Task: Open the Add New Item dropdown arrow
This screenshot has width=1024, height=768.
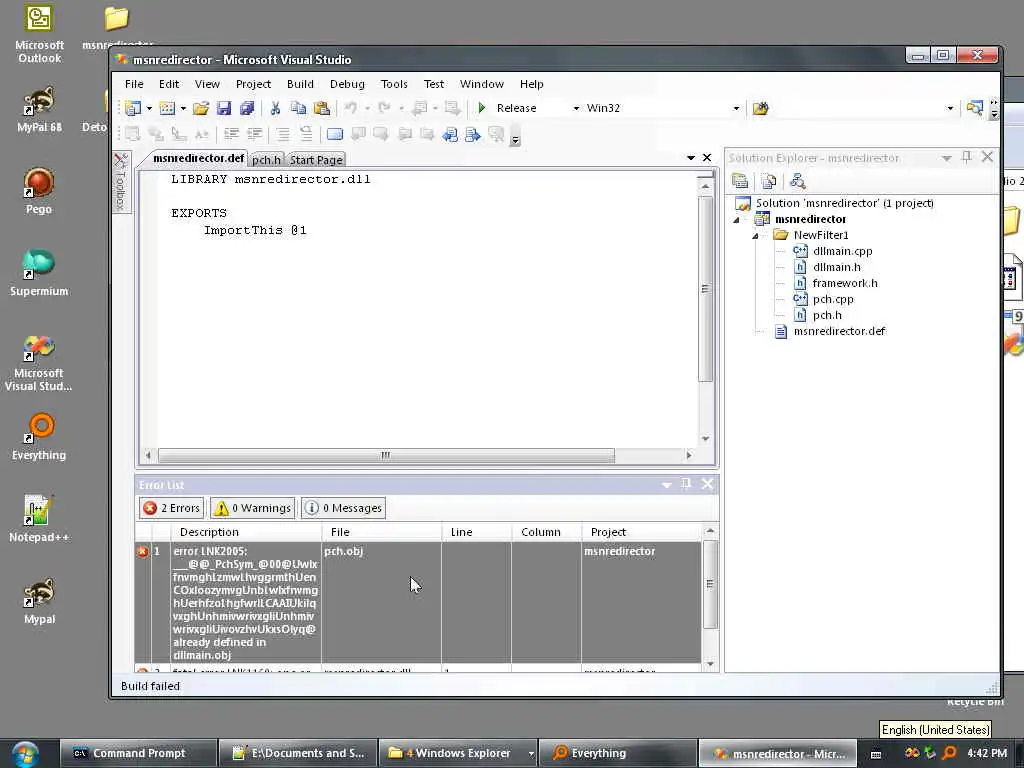Action: 183,108
